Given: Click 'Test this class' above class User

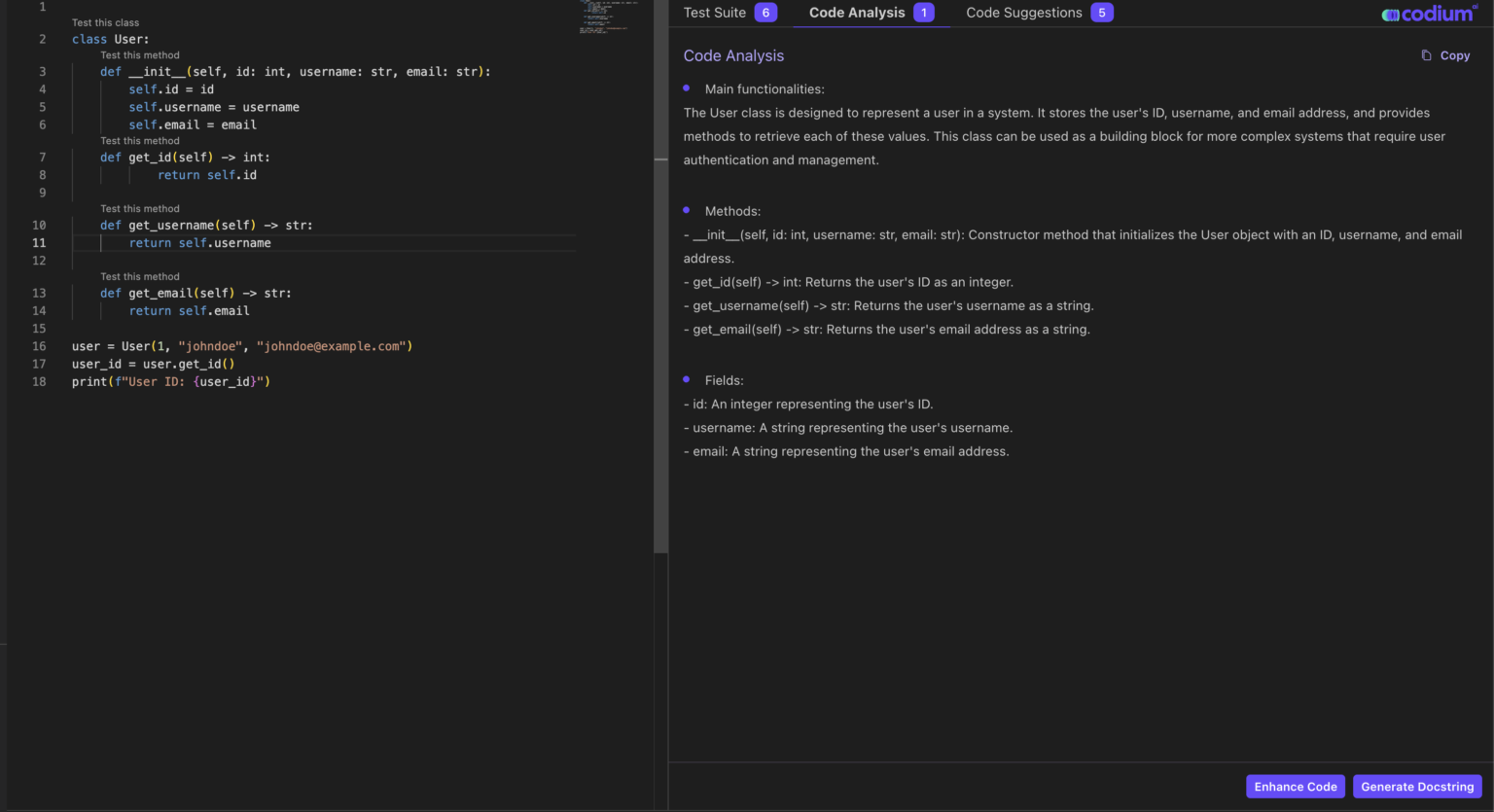Looking at the screenshot, I should [x=105, y=22].
